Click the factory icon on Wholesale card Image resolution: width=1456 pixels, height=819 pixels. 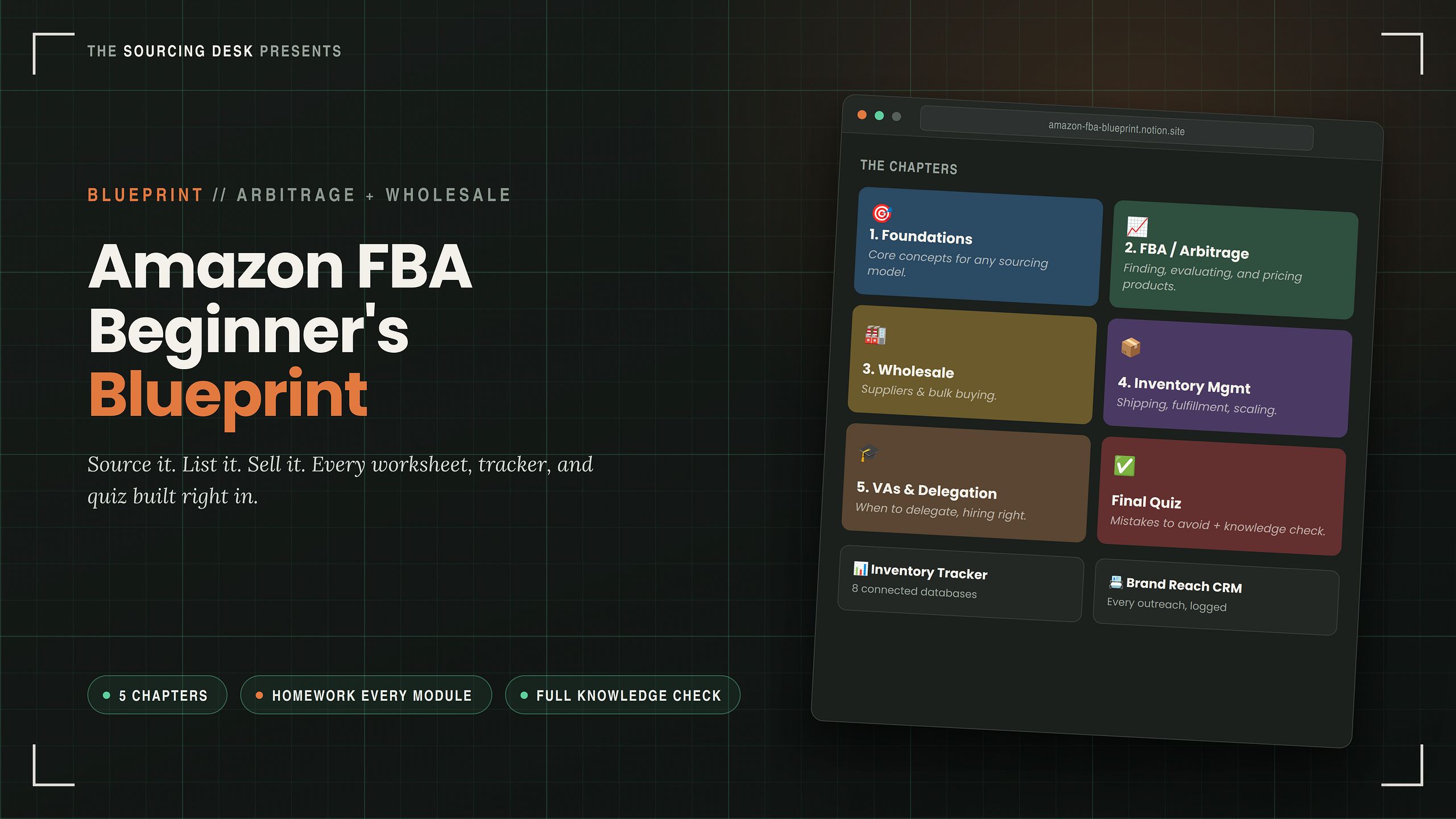(875, 335)
